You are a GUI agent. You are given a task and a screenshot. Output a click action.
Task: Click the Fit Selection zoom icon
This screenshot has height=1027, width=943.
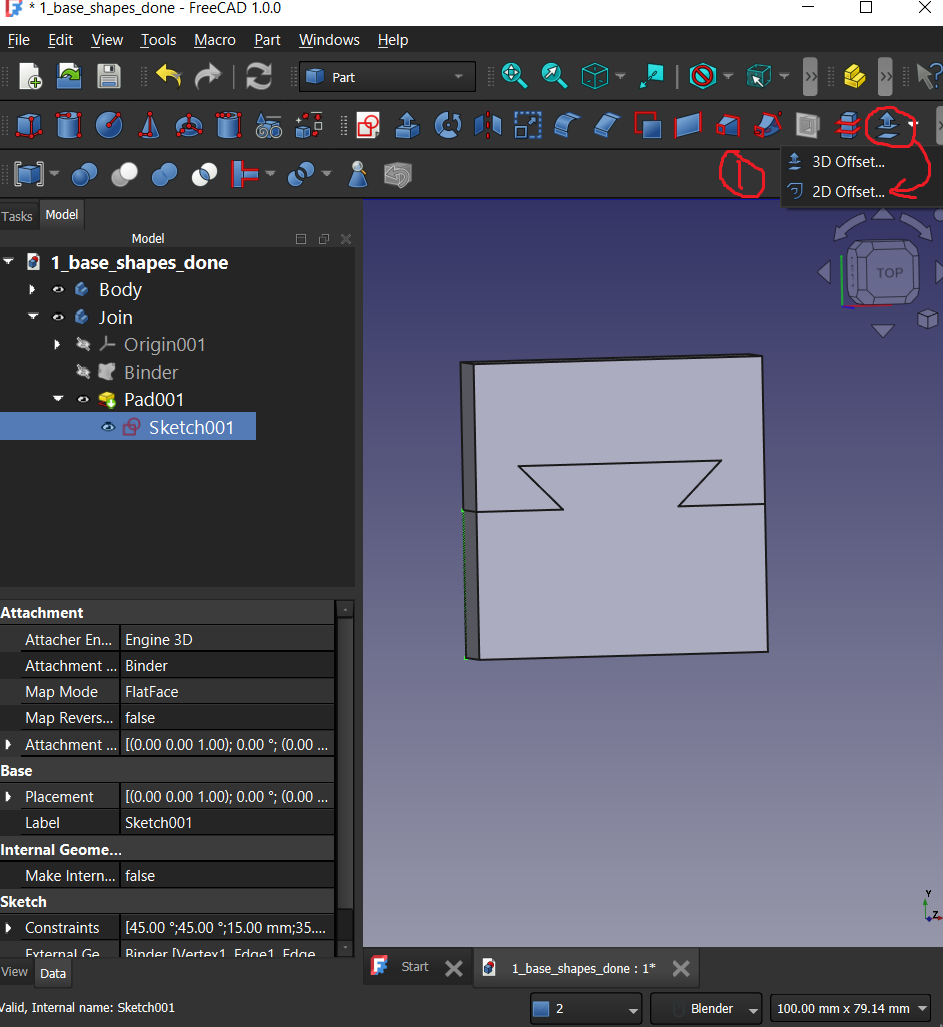554,77
